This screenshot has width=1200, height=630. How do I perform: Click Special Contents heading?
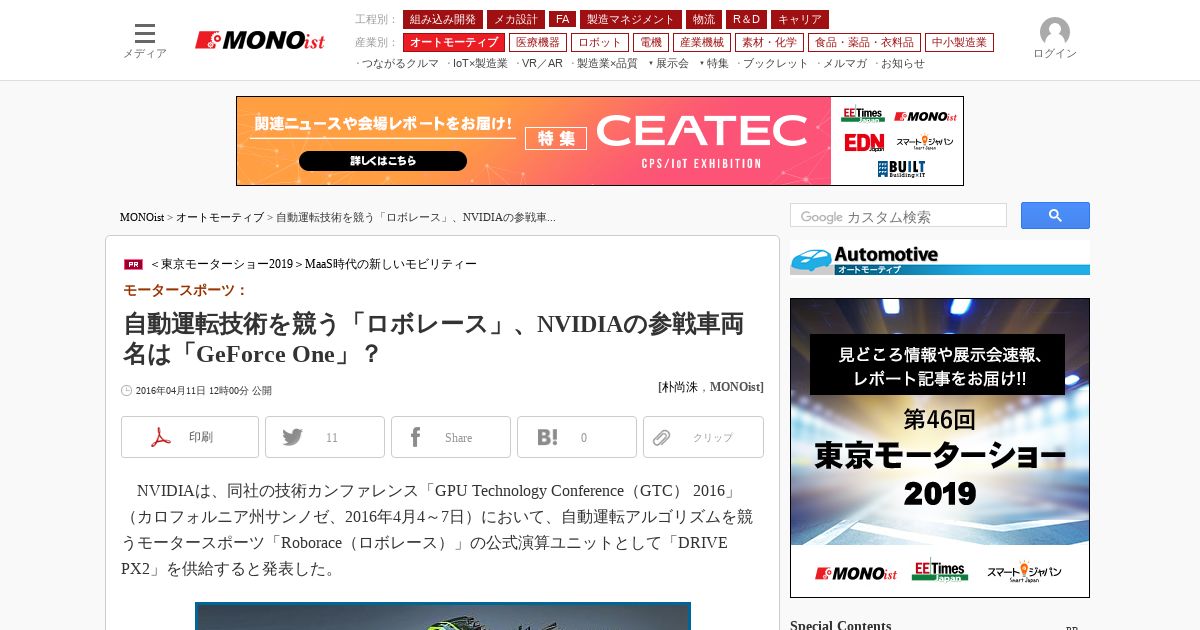pyautogui.click(x=841, y=626)
